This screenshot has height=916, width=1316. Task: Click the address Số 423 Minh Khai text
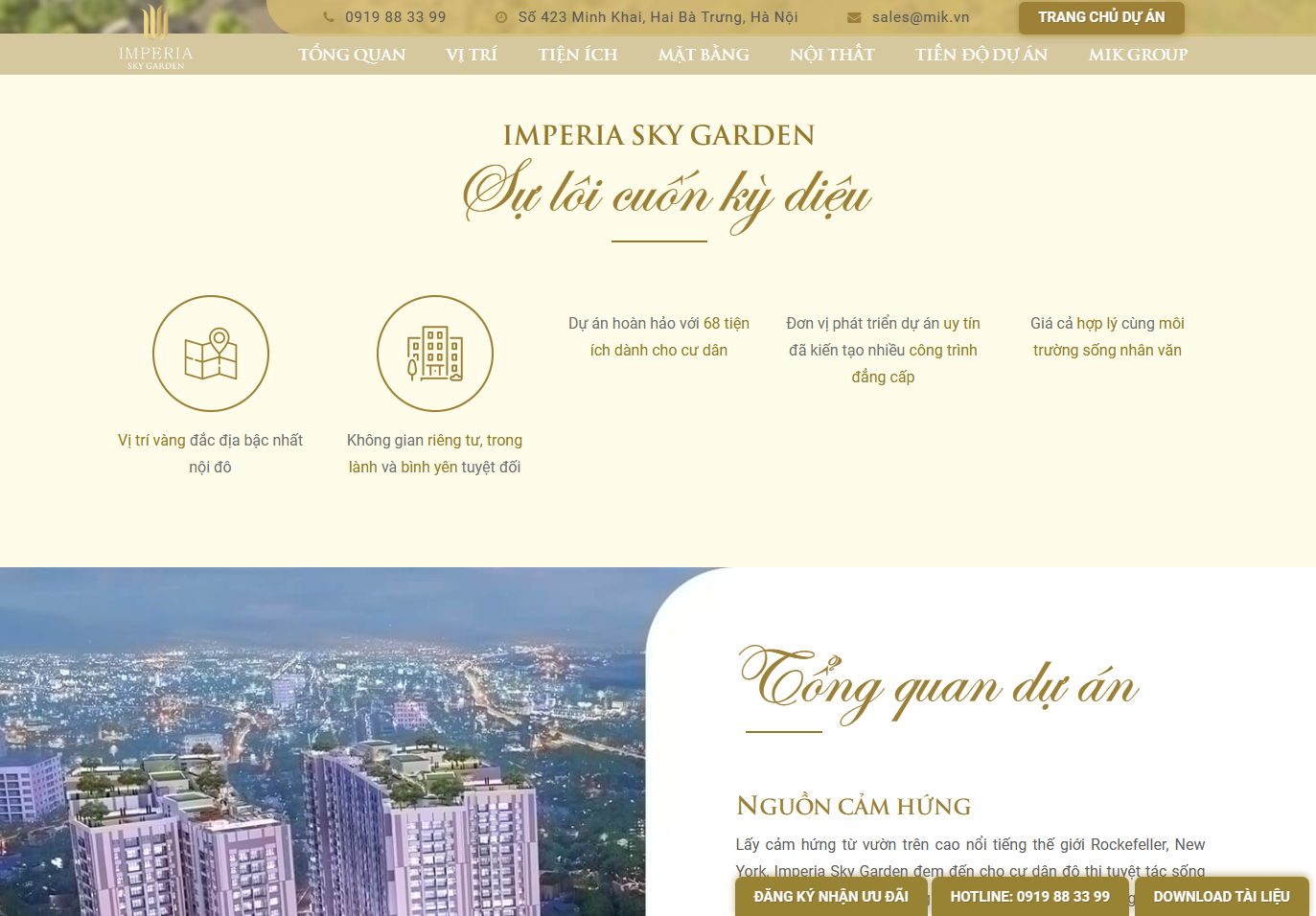(658, 17)
